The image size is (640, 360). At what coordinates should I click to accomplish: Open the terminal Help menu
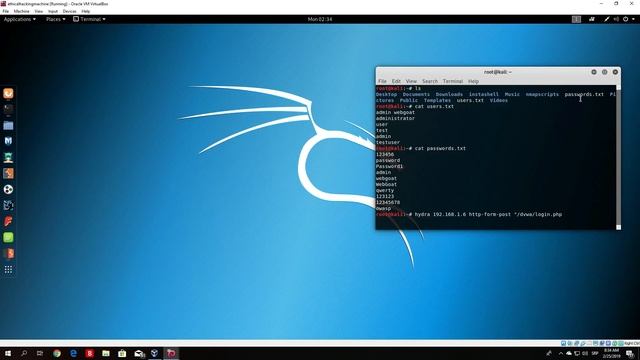pyautogui.click(x=473, y=81)
